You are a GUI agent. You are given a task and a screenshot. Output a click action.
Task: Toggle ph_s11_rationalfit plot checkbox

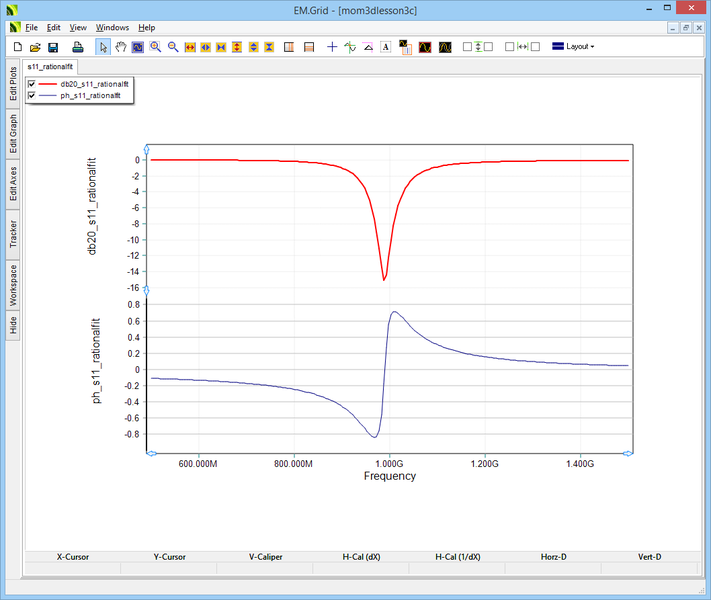click(32, 96)
